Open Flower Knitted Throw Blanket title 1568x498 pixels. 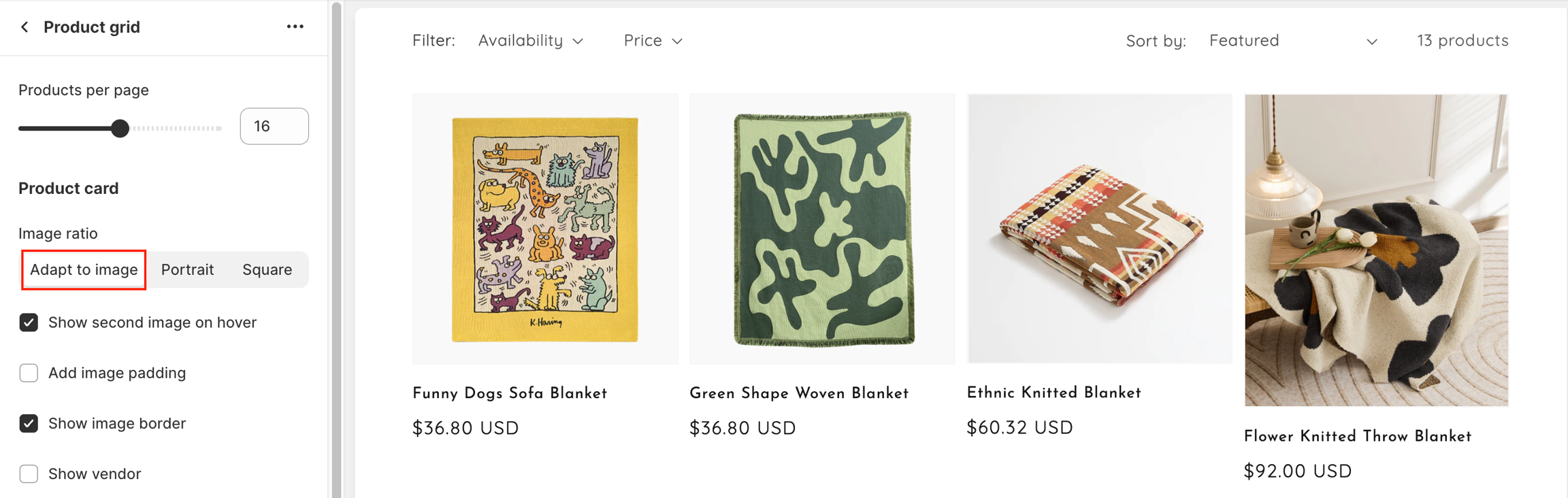pos(1357,436)
